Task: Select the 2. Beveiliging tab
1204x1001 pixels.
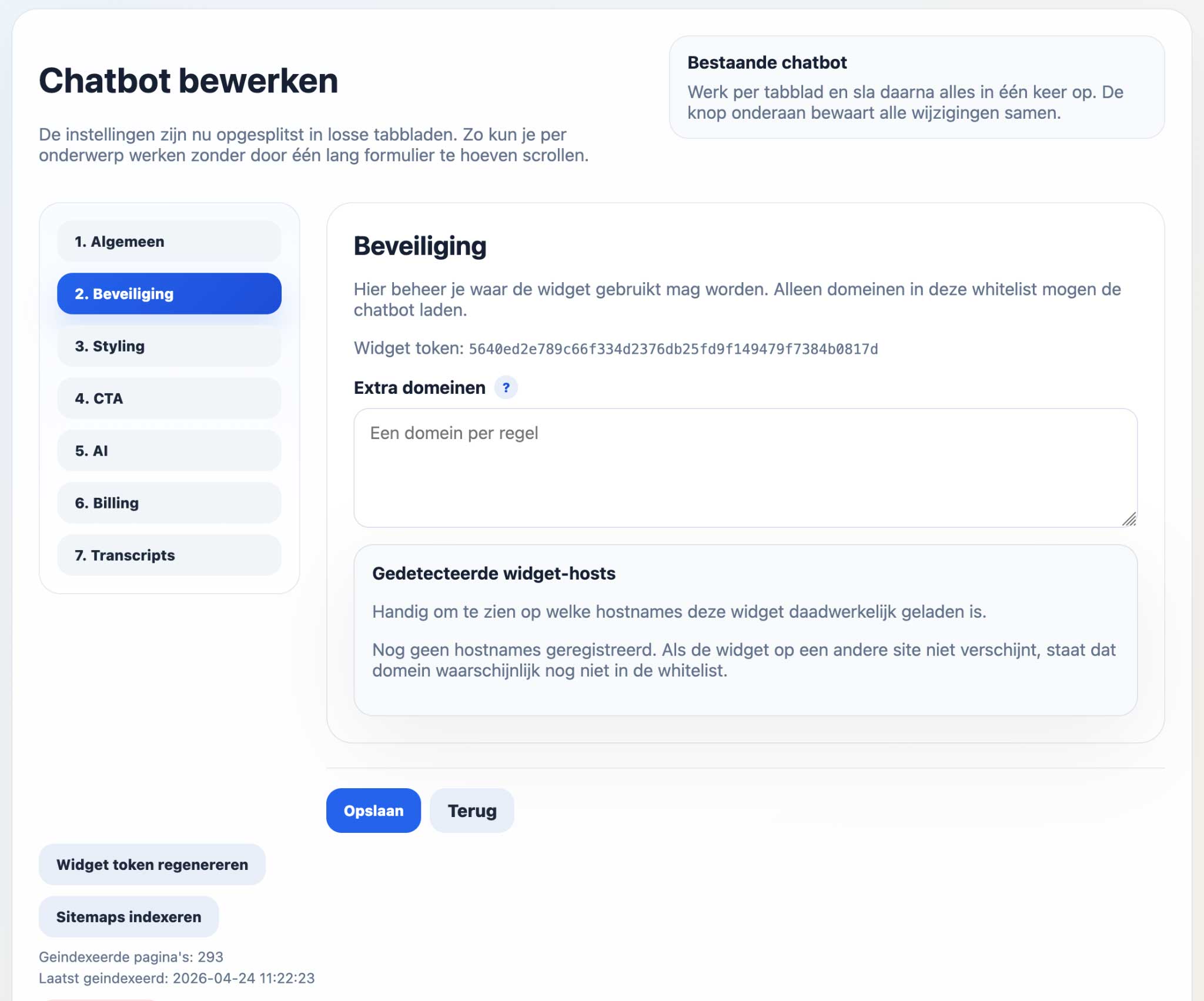Action: [x=169, y=294]
